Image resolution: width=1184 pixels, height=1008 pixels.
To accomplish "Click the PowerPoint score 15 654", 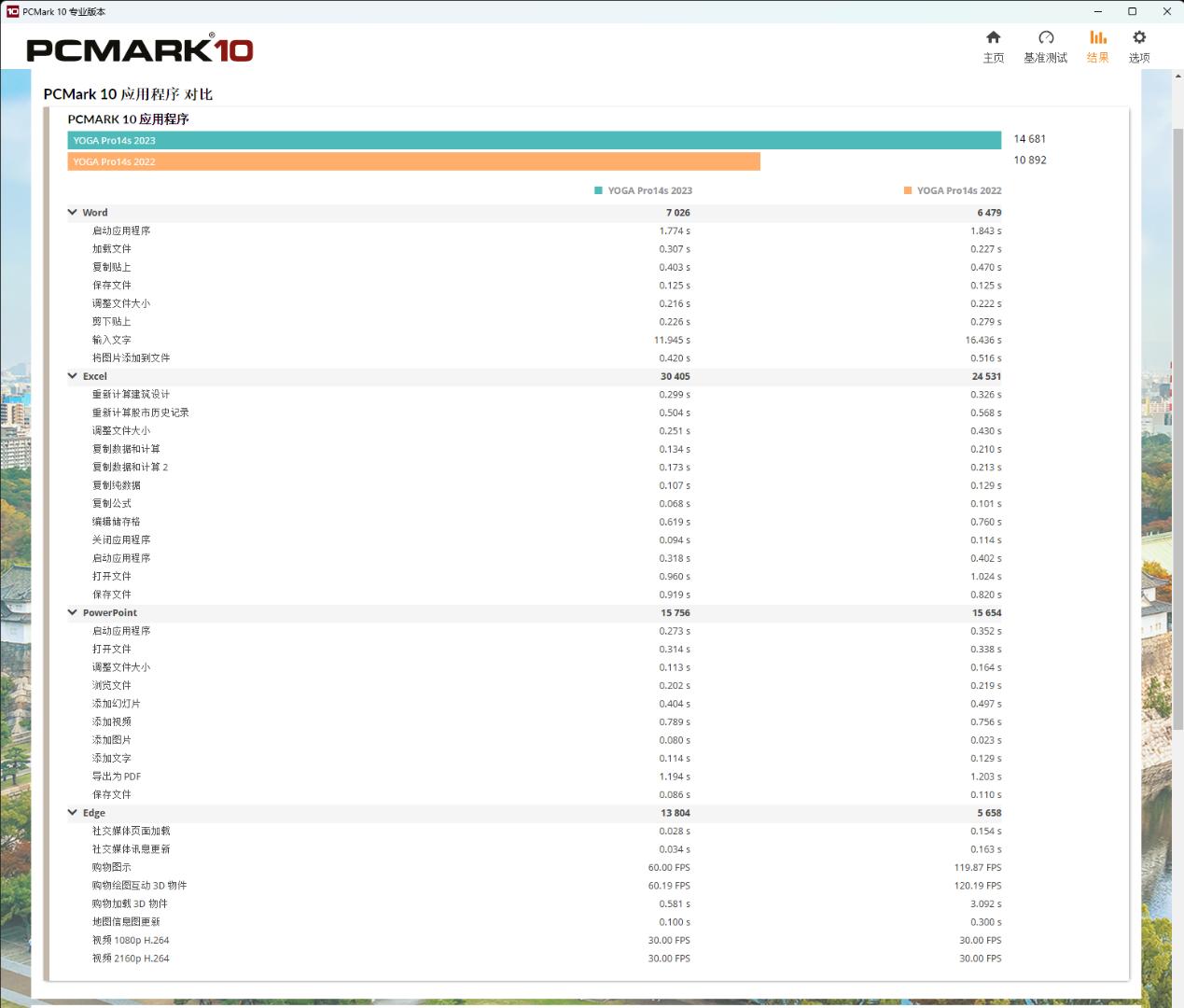I will [x=986, y=613].
